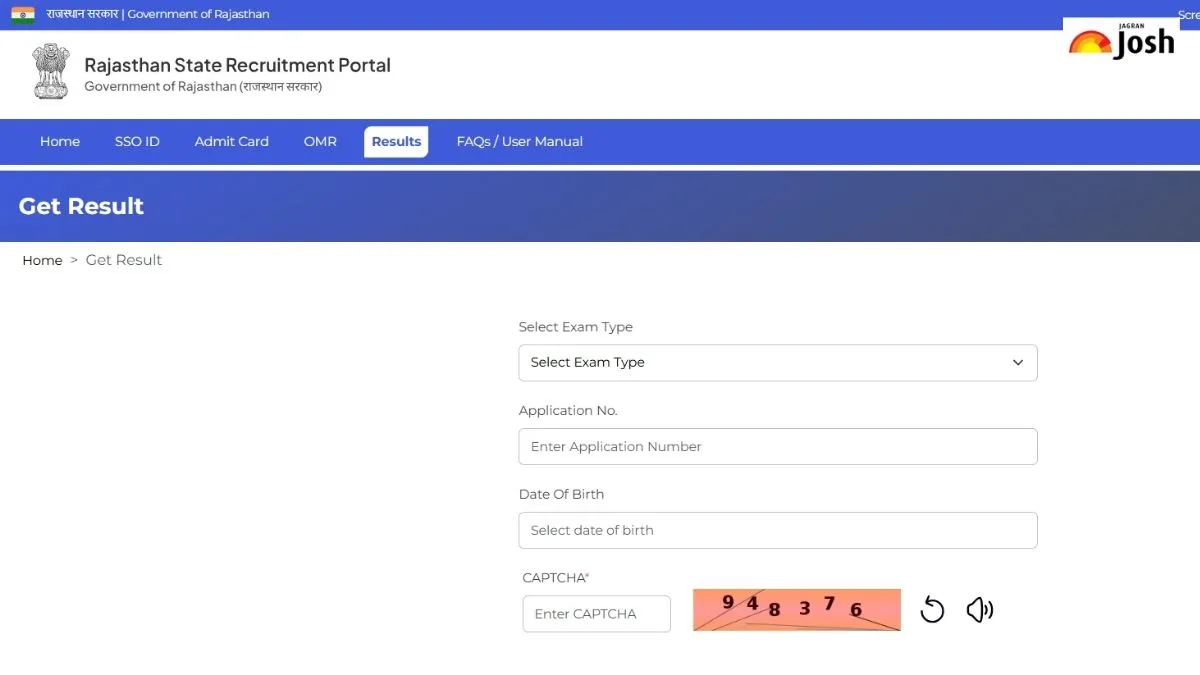
Task: Click the Get Result breadcrumb text
Action: click(x=124, y=260)
